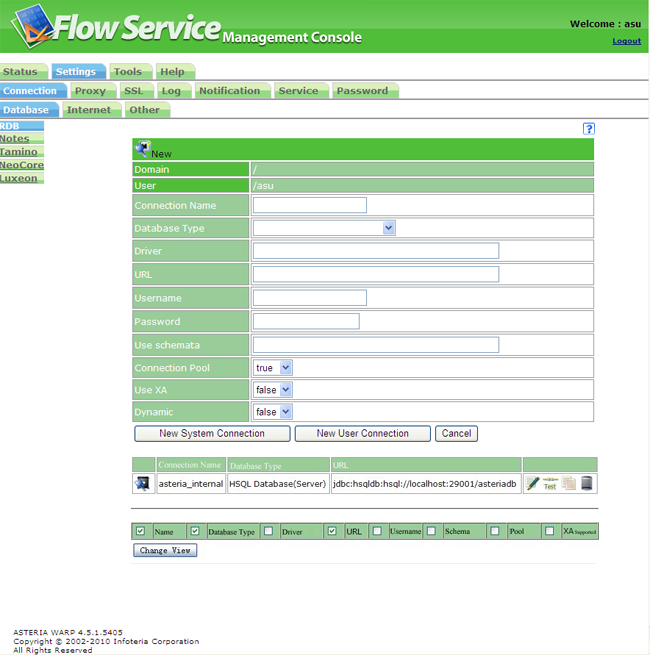Screen dimensions: 650x655
Task: Click the blue help question mark icon
Action: click(589, 129)
